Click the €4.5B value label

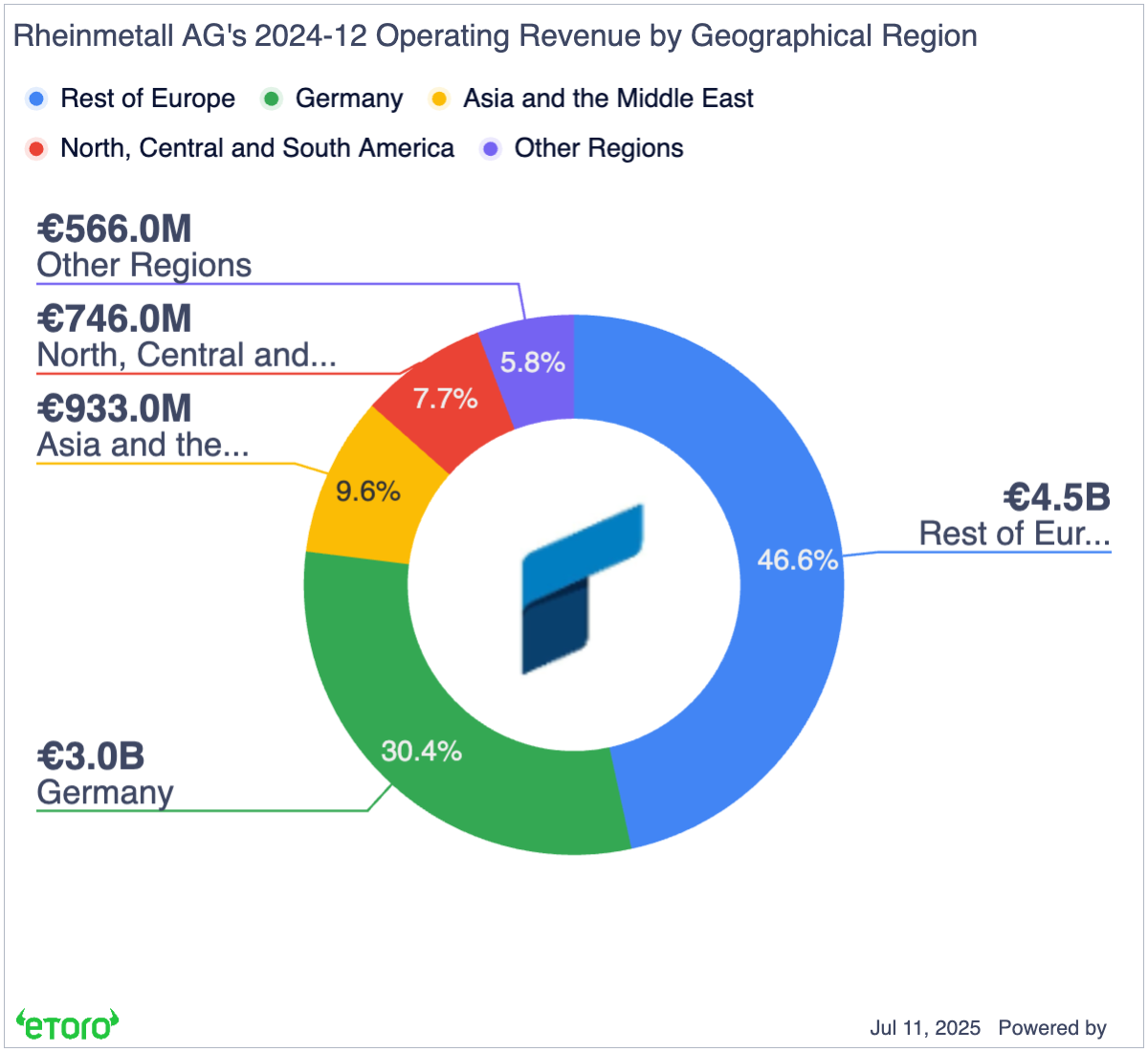1056,497
